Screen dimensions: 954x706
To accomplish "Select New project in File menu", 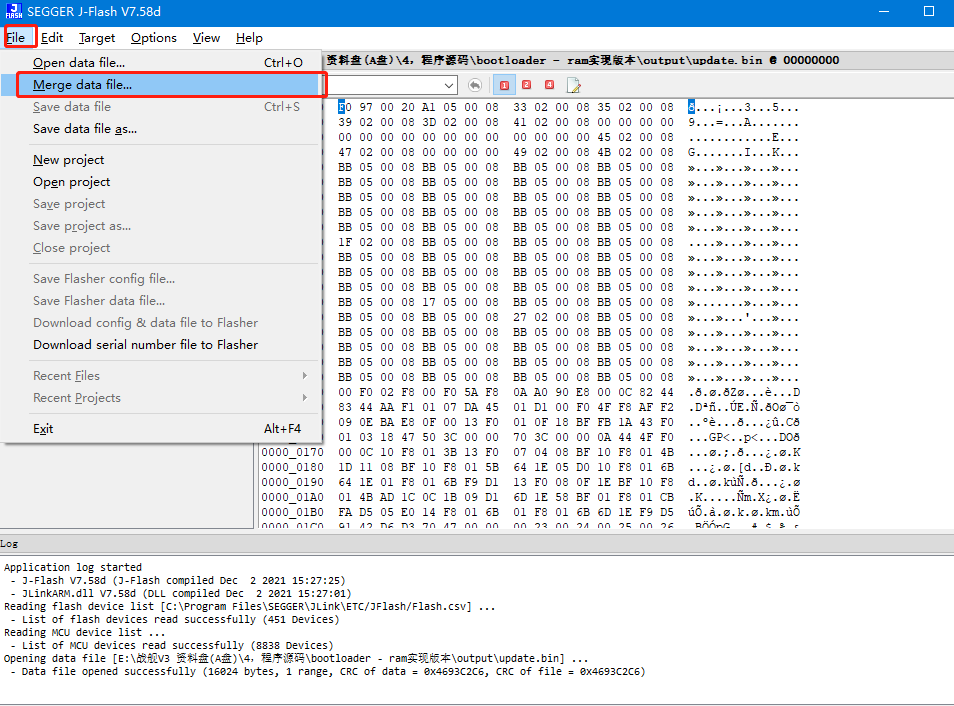I will 161,159.
